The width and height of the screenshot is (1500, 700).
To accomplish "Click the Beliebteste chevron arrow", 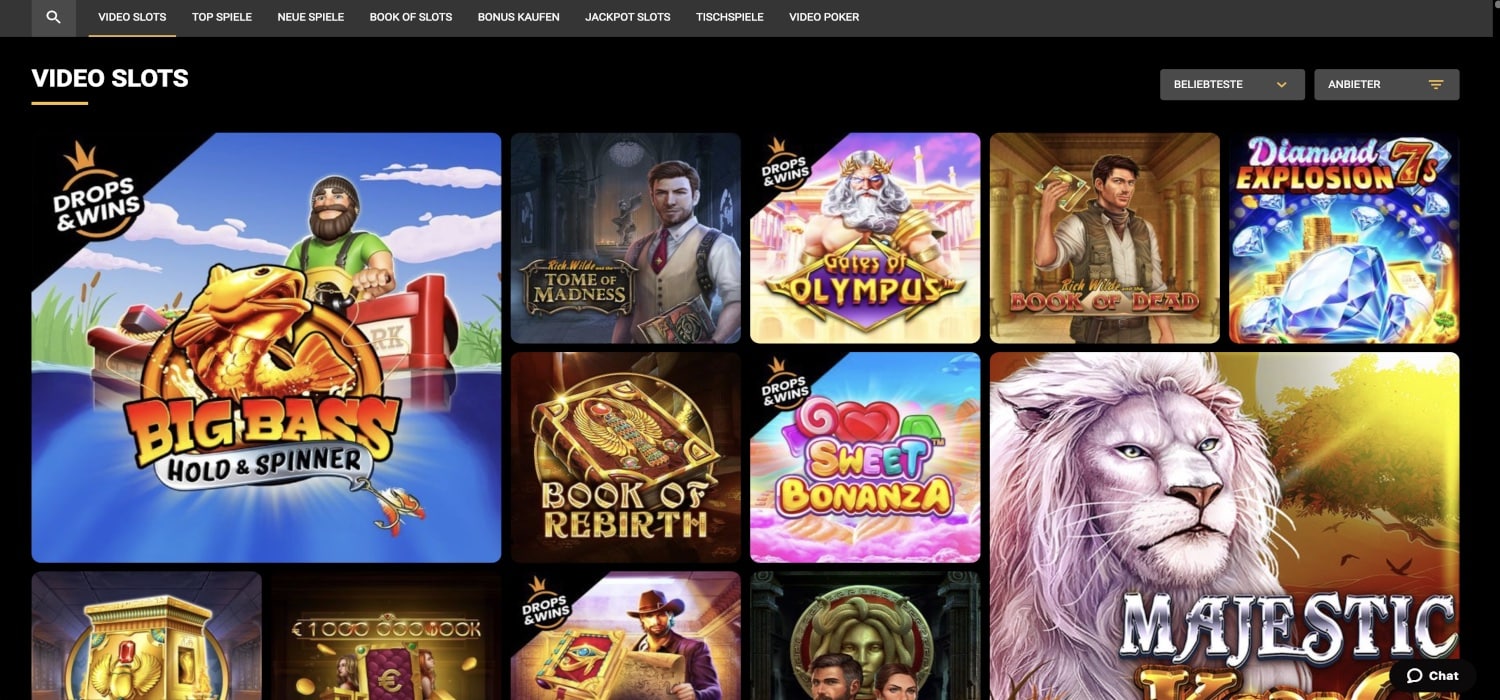I will tap(1281, 85).
